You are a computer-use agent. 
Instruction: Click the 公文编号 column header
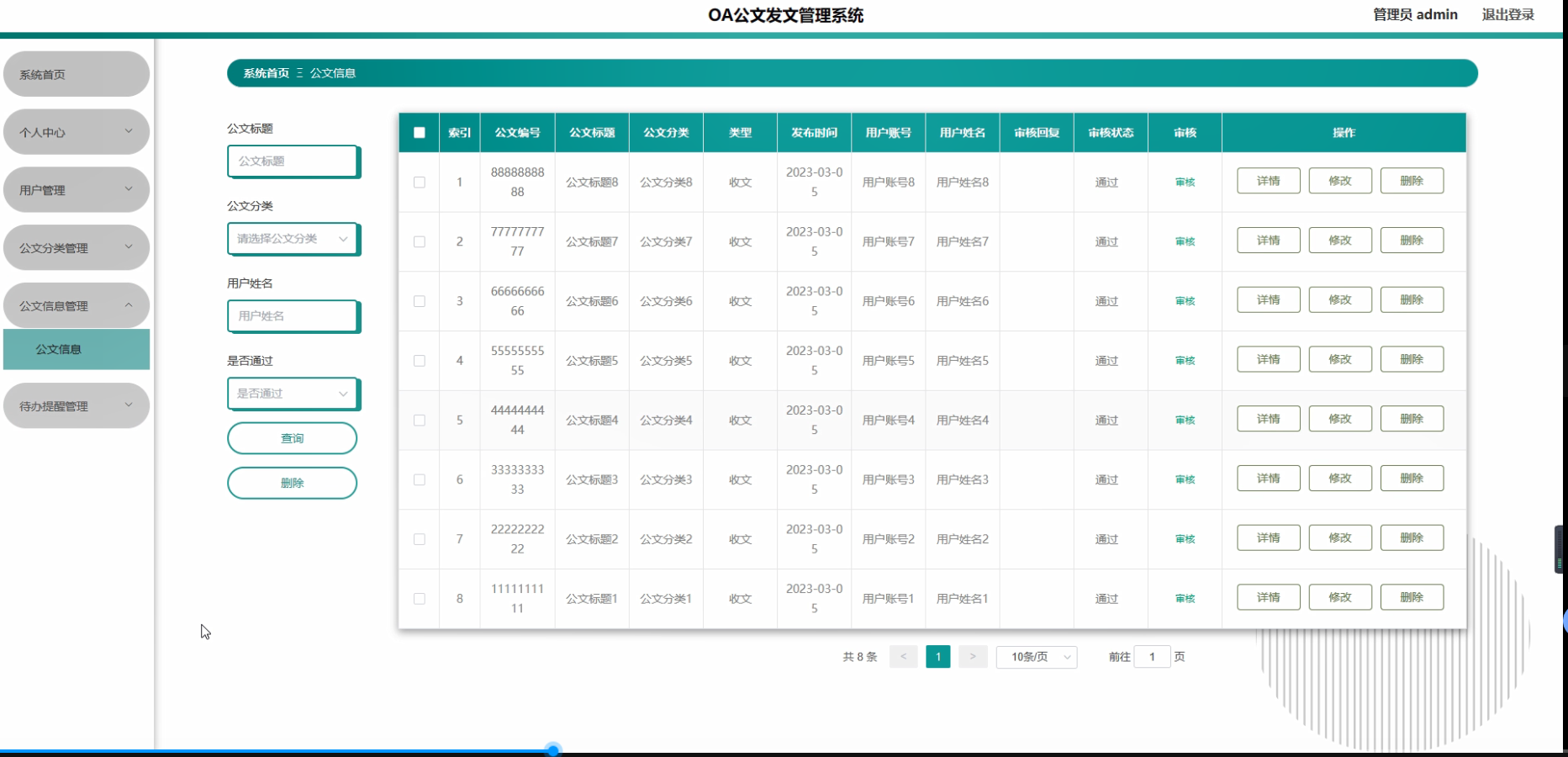tap(517, 133)
